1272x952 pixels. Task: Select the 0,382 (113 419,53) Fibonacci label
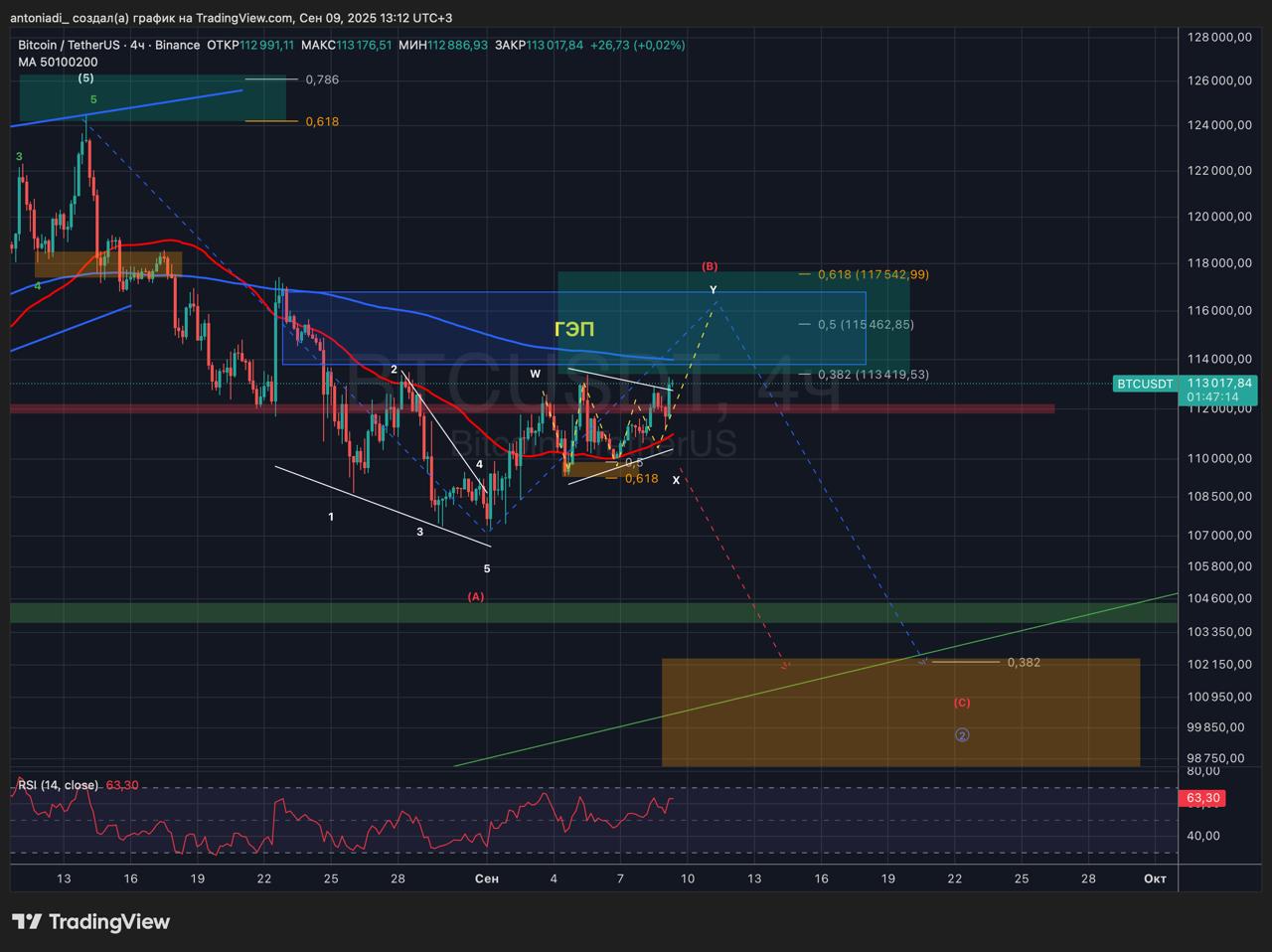[874, 374]
